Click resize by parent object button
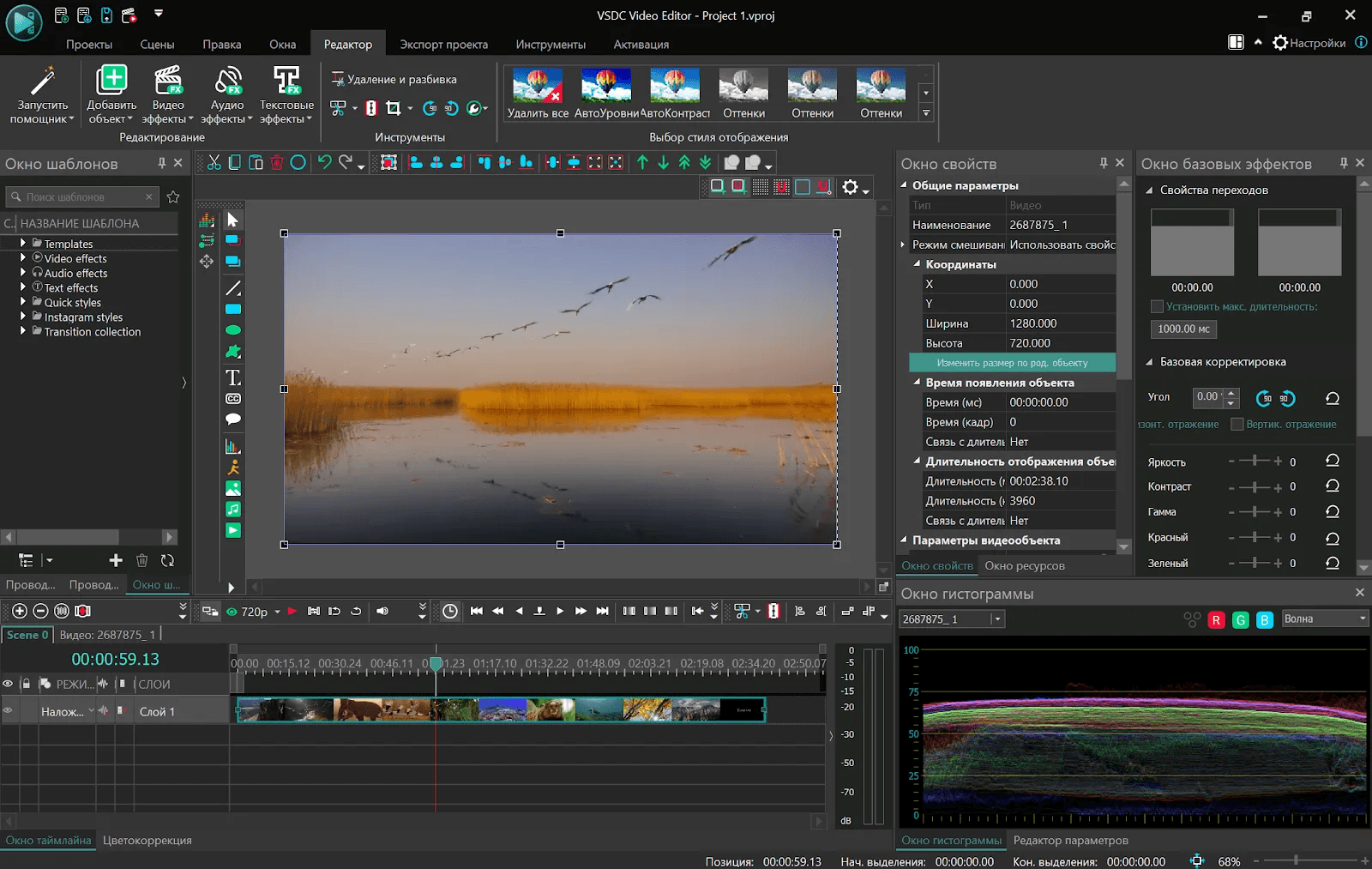 [x=1012, y=363]
